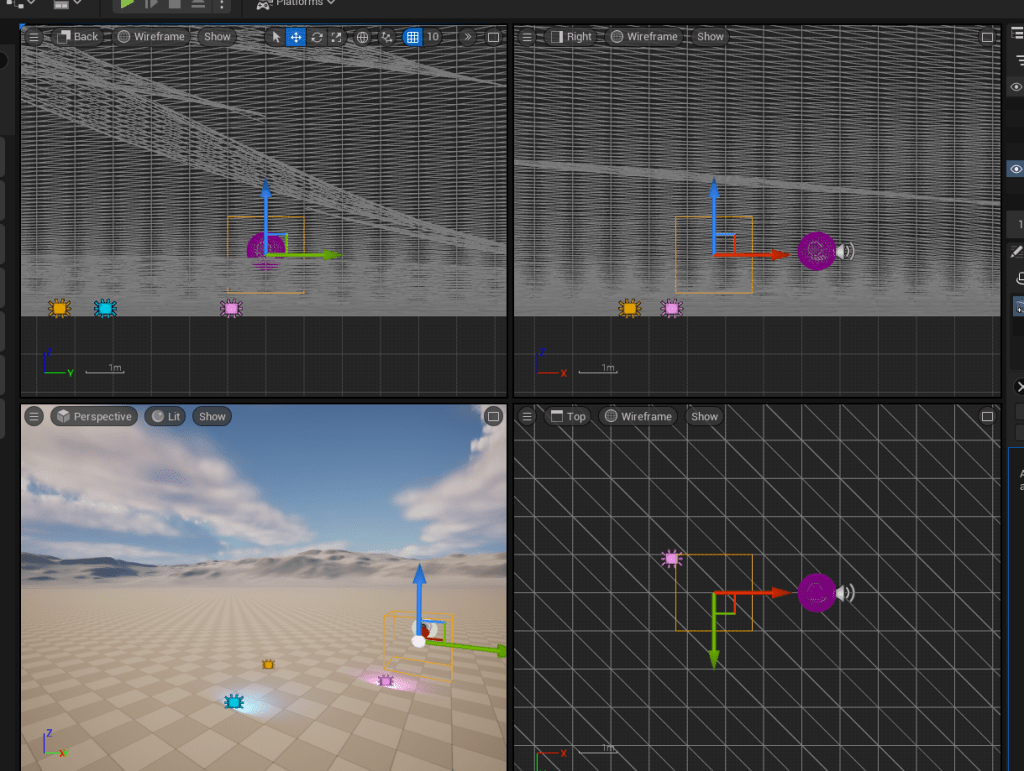Screen dimensions: 1024x771
Task: Click the world coordinate system globe icon
Action: (363, 37)
